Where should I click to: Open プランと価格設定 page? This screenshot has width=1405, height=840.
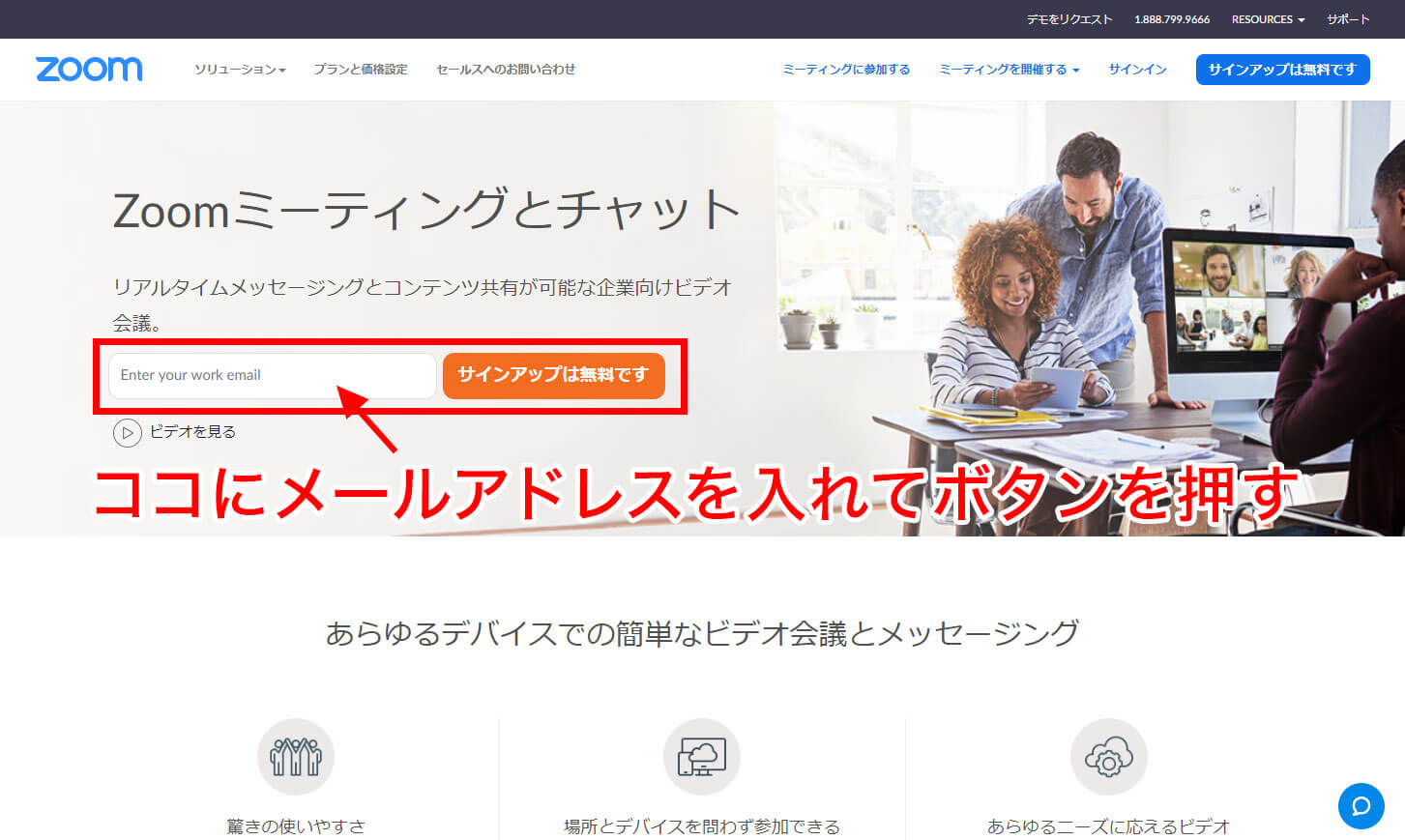tap(360, 70)
